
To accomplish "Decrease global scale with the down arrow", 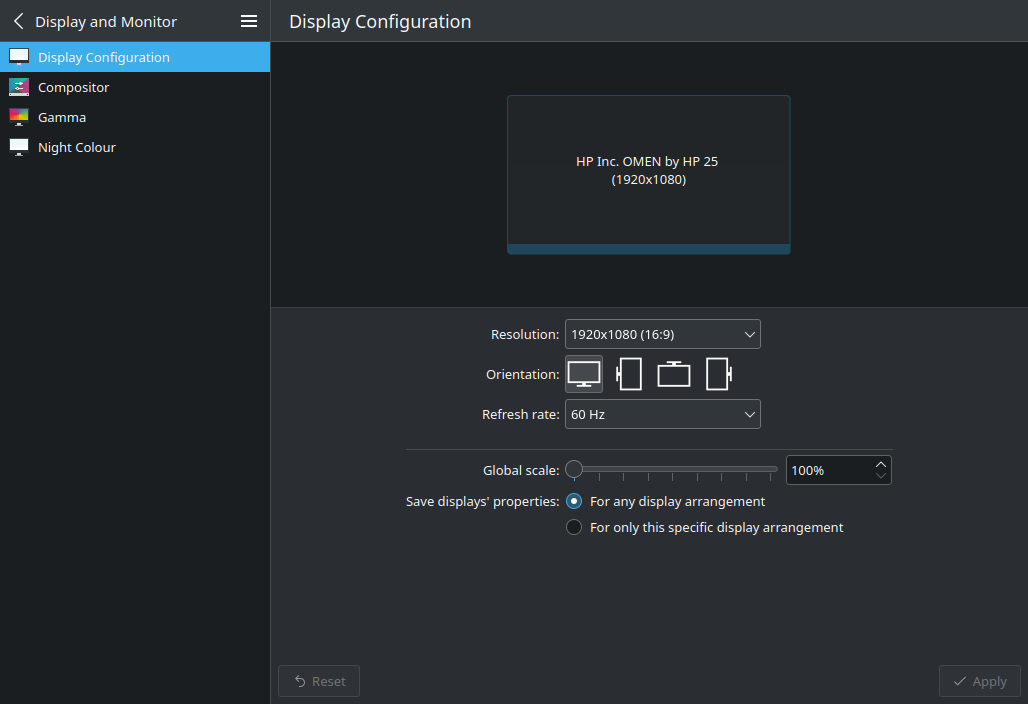I will coord(880,476).
